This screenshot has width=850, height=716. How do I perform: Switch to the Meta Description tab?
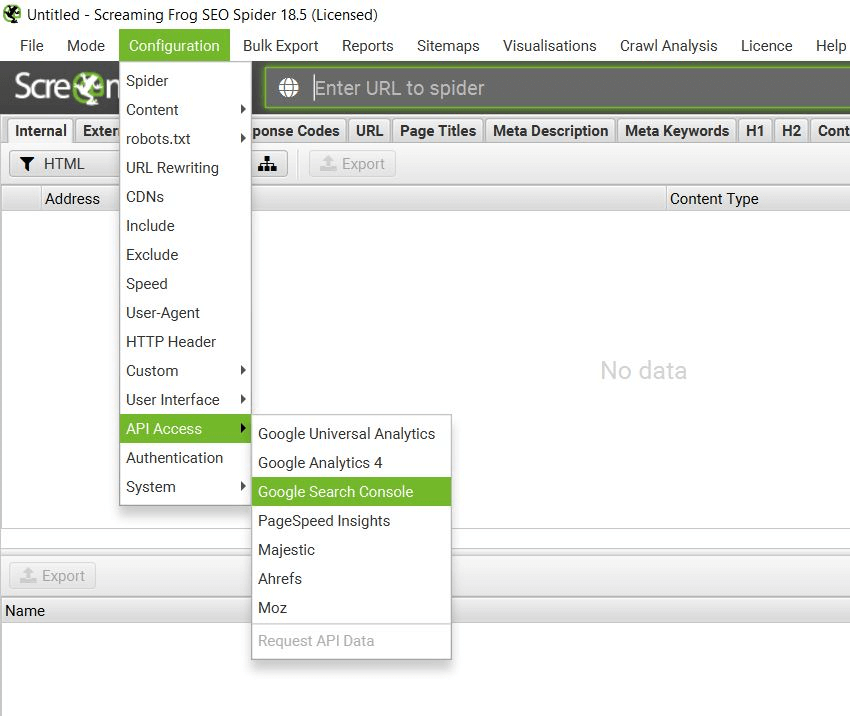pyautogui.click(x=550, y=131)
